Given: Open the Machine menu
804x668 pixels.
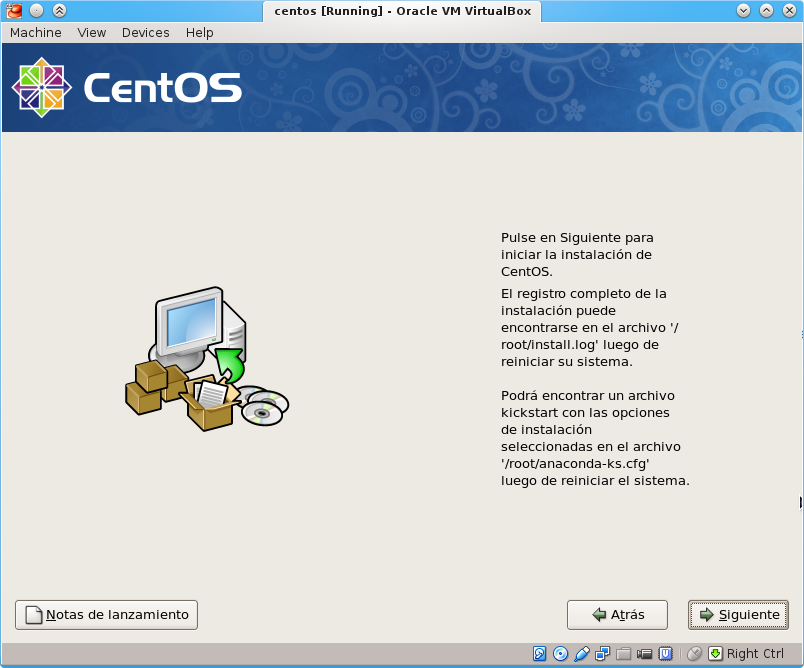Looking at the screenshot, I should [36, 32].
